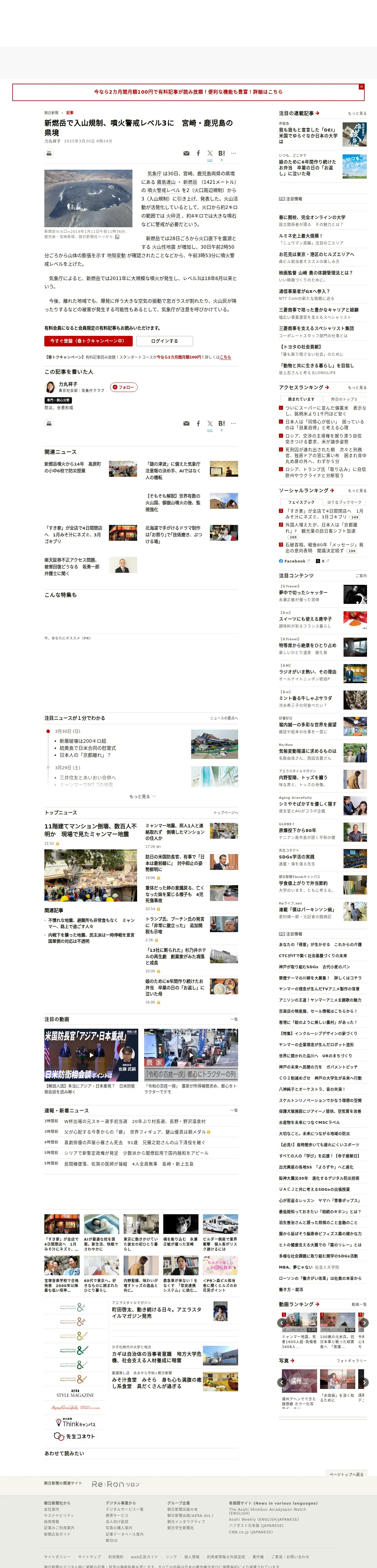Click こちら link in the campaign note
Screen dimensions: 377x1568
click(x=225, y=357)
